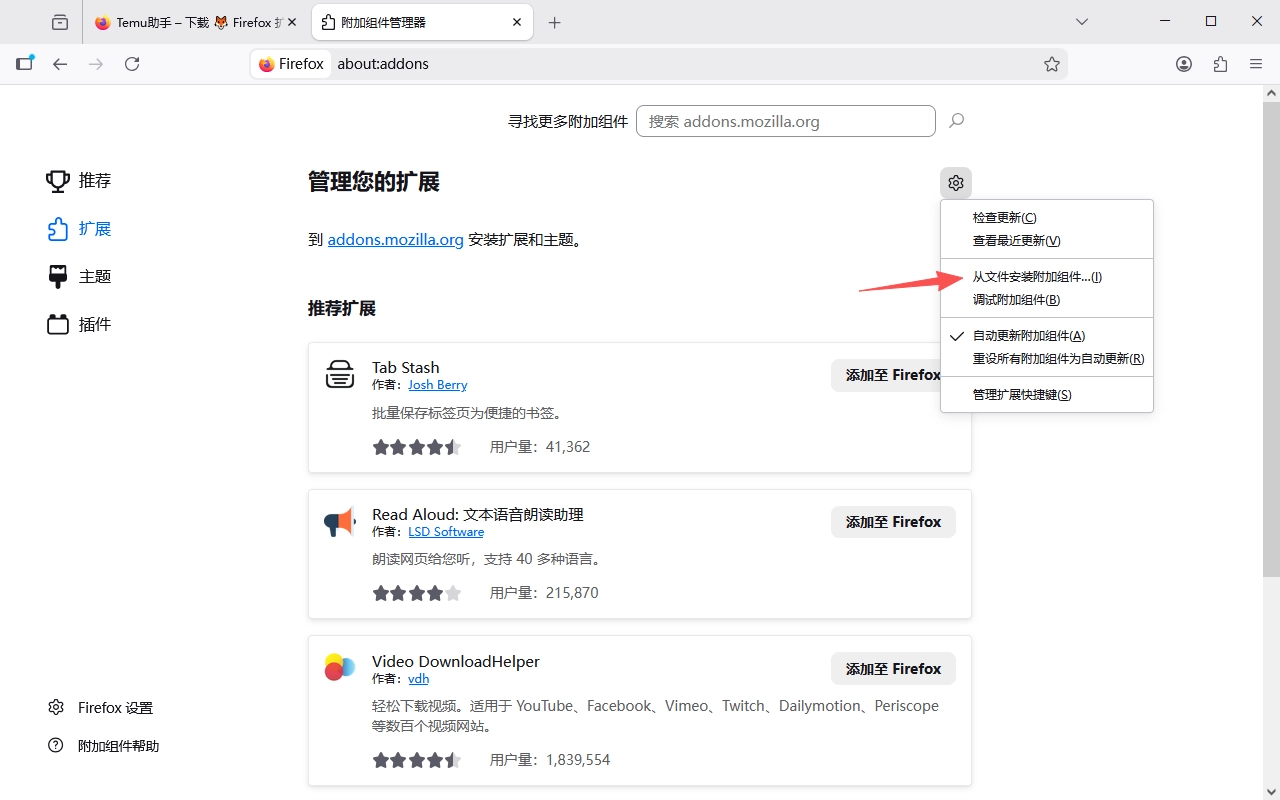
Task: Click the page reload icon
Action: [x=132, y=63]
